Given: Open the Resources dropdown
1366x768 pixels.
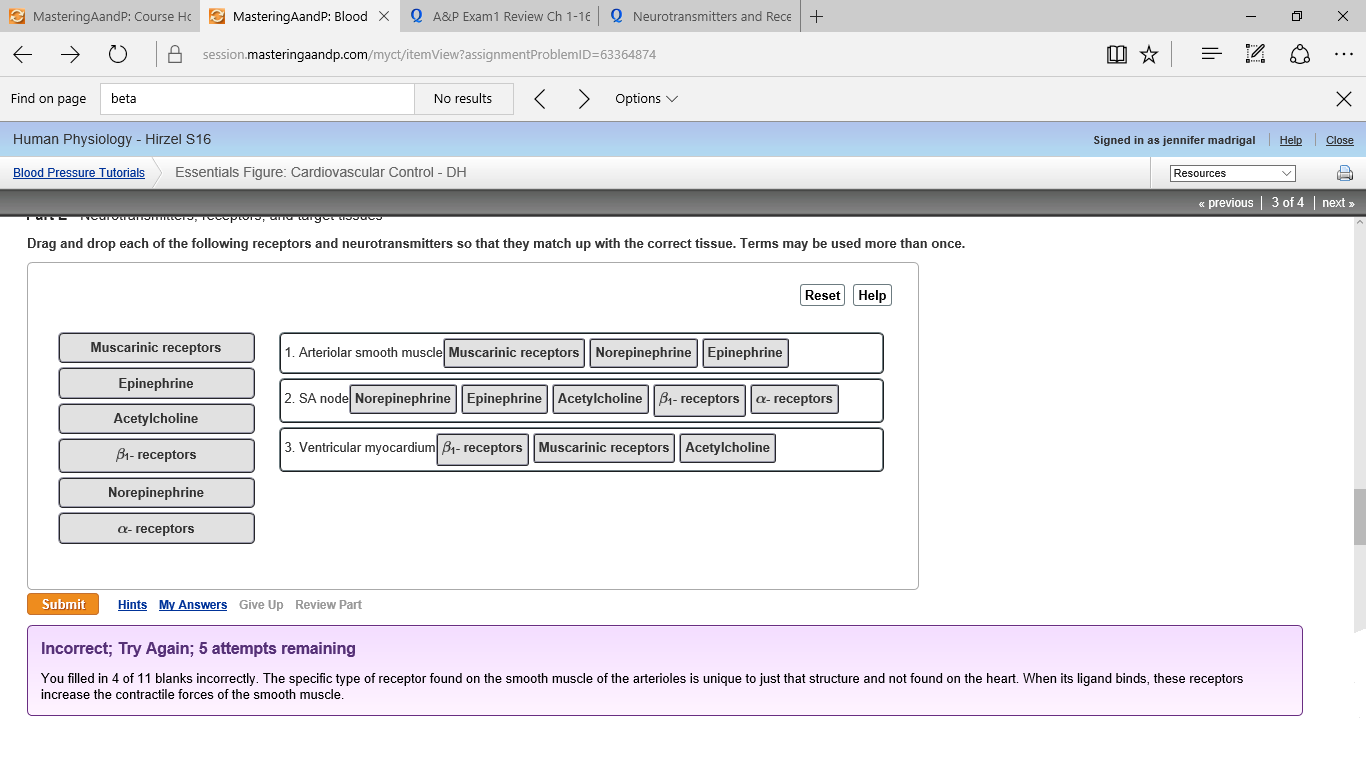Looking at the screenshot, I should (1232, 173).
